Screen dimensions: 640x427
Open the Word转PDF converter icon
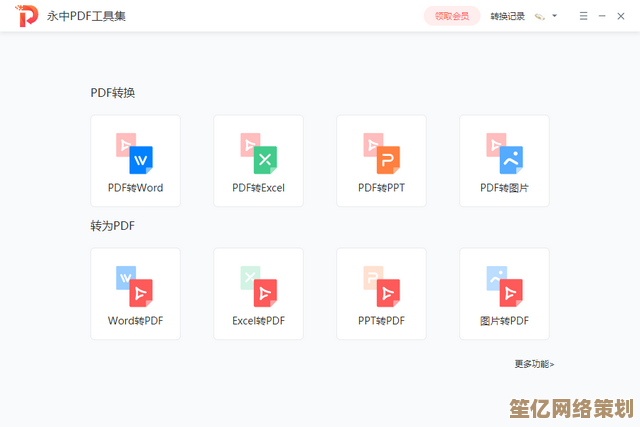coord(134,287)
